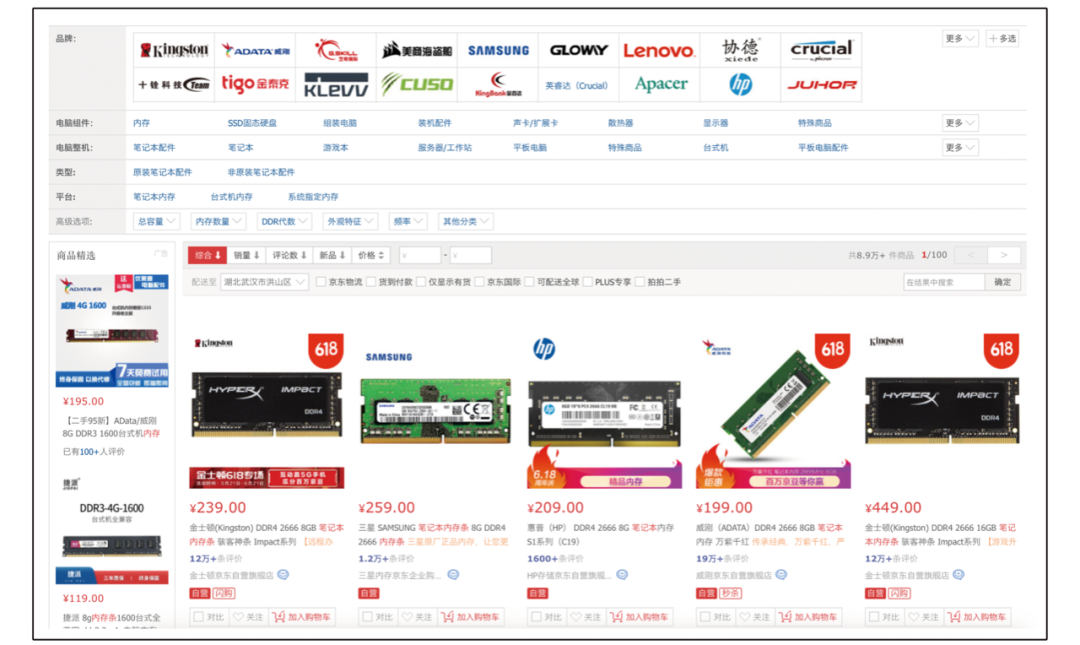The image size is (1080, 645).
Task: Choose the Lenovo brand logo
Action: pyautogui.click(x=659, y=50)
